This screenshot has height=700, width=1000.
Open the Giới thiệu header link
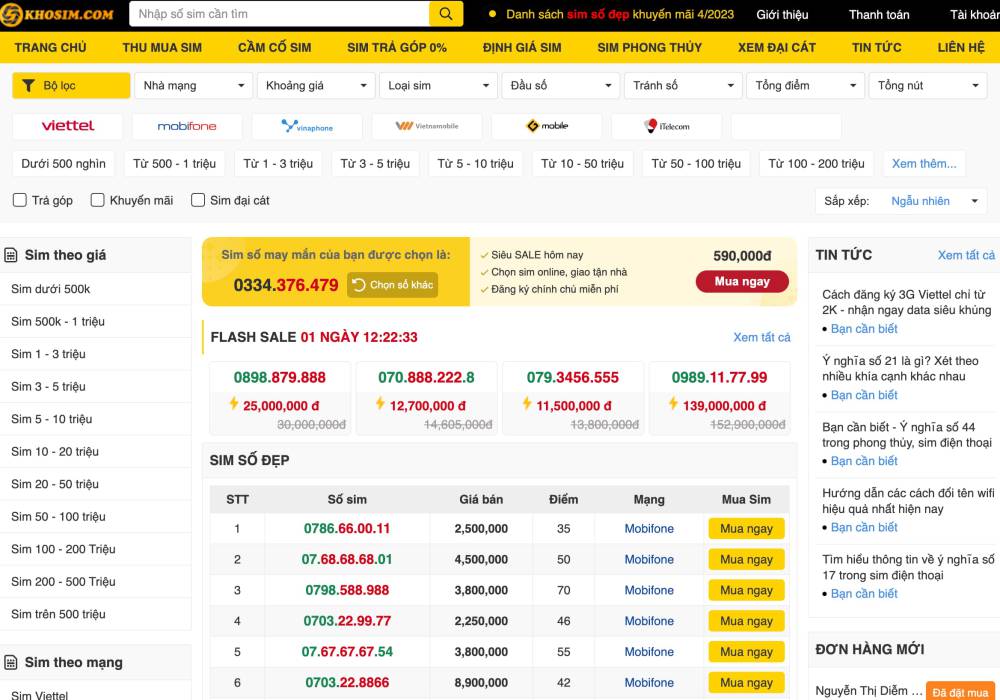tap(782, 15)
